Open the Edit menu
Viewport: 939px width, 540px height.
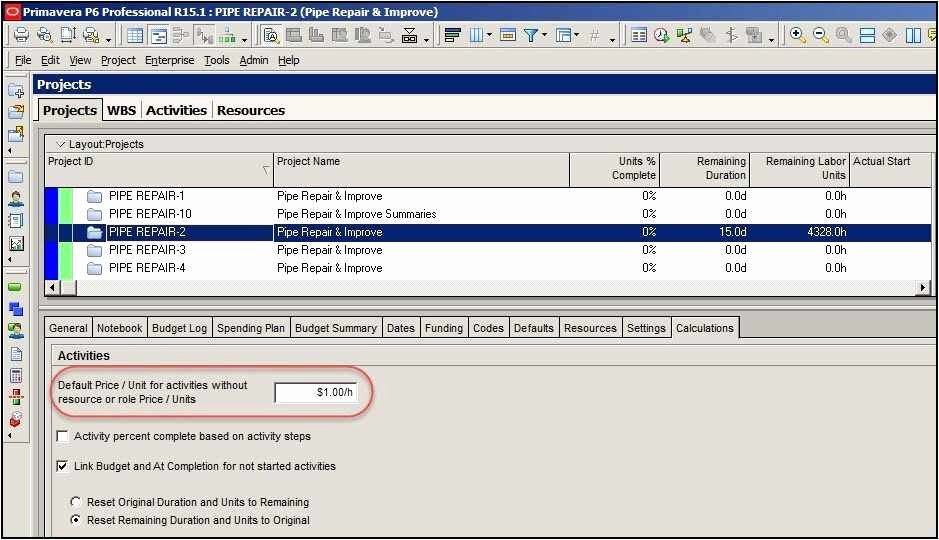tap(50, 60)
